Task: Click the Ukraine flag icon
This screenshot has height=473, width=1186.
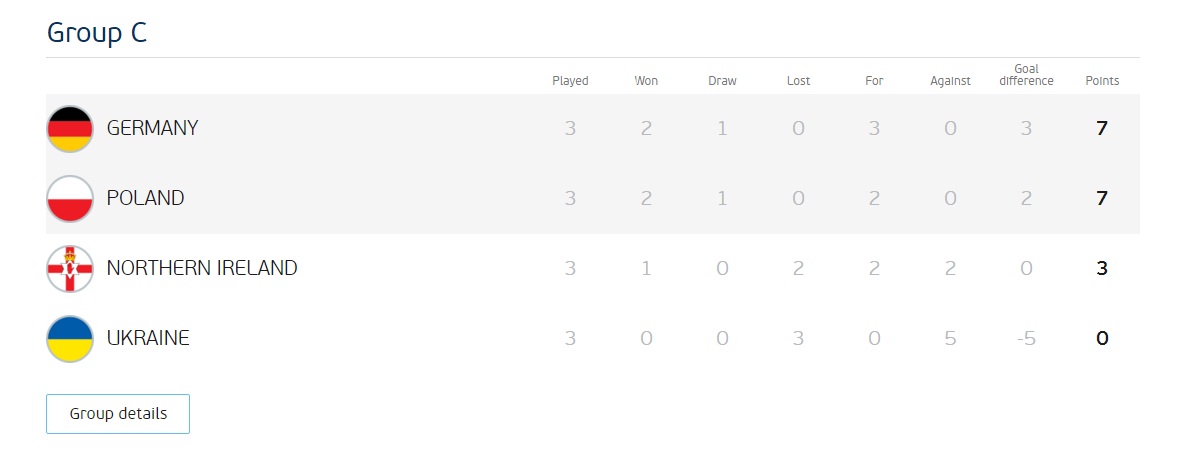Action: 70,338
